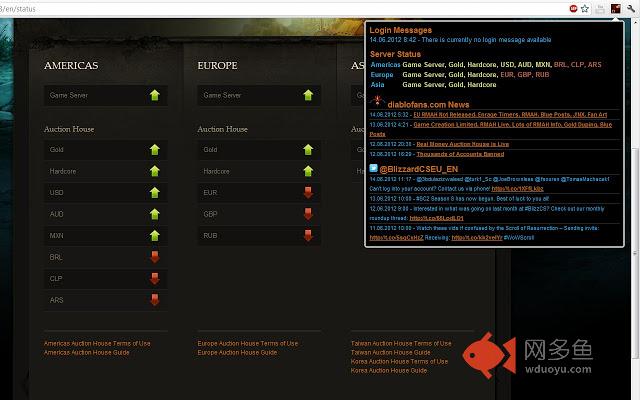Click the MXN auction house green arrow
640x400 pixels.
pyautogui.click(x=155, y=236)
